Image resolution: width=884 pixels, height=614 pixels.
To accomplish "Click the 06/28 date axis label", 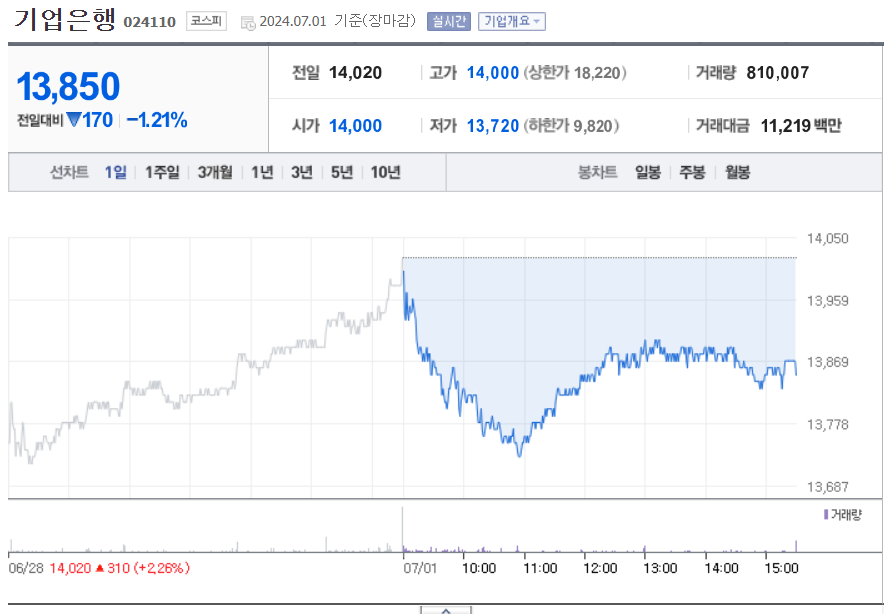I will click(x=26, y=568).
